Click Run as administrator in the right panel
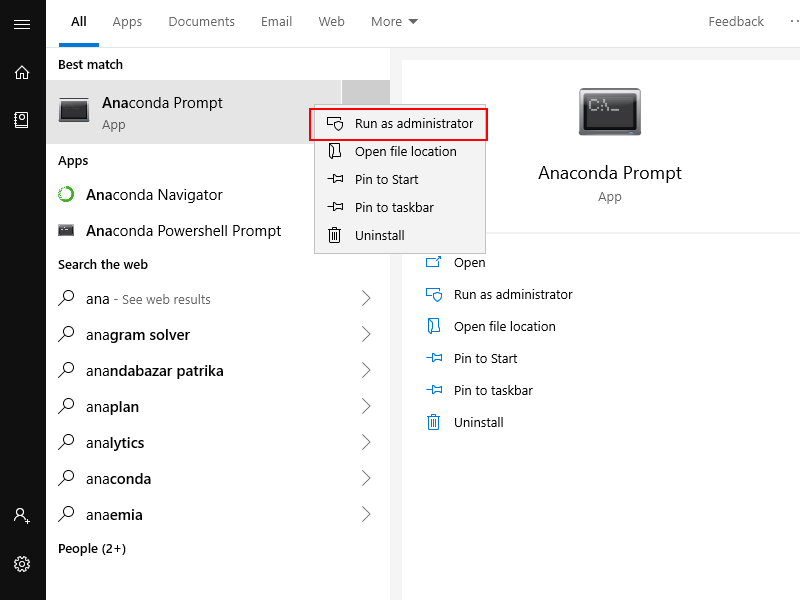 [x=513, y=295]
